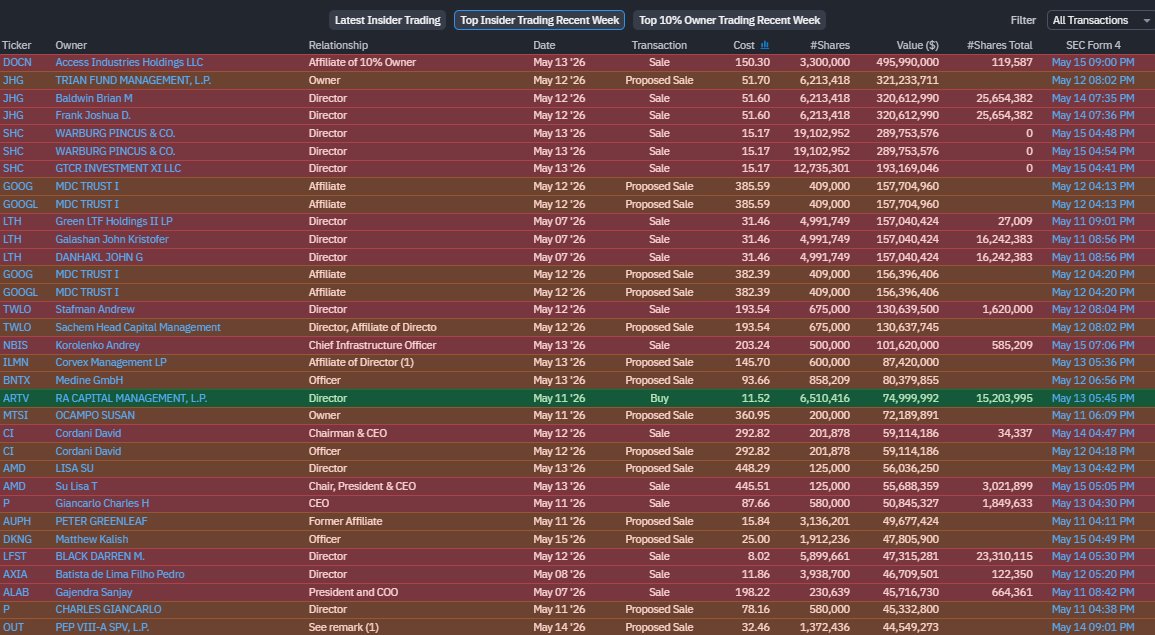Open CHARLES GIANCARLO owner link
This screenshot has width=1155, height=635.
(x=108, y=610)
